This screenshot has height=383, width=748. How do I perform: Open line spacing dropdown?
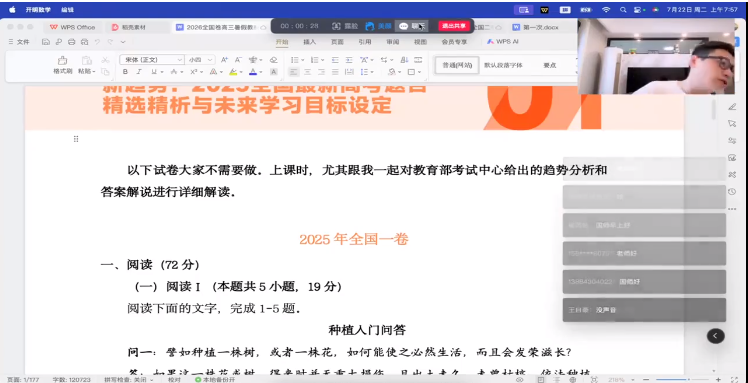pos(372,72)
